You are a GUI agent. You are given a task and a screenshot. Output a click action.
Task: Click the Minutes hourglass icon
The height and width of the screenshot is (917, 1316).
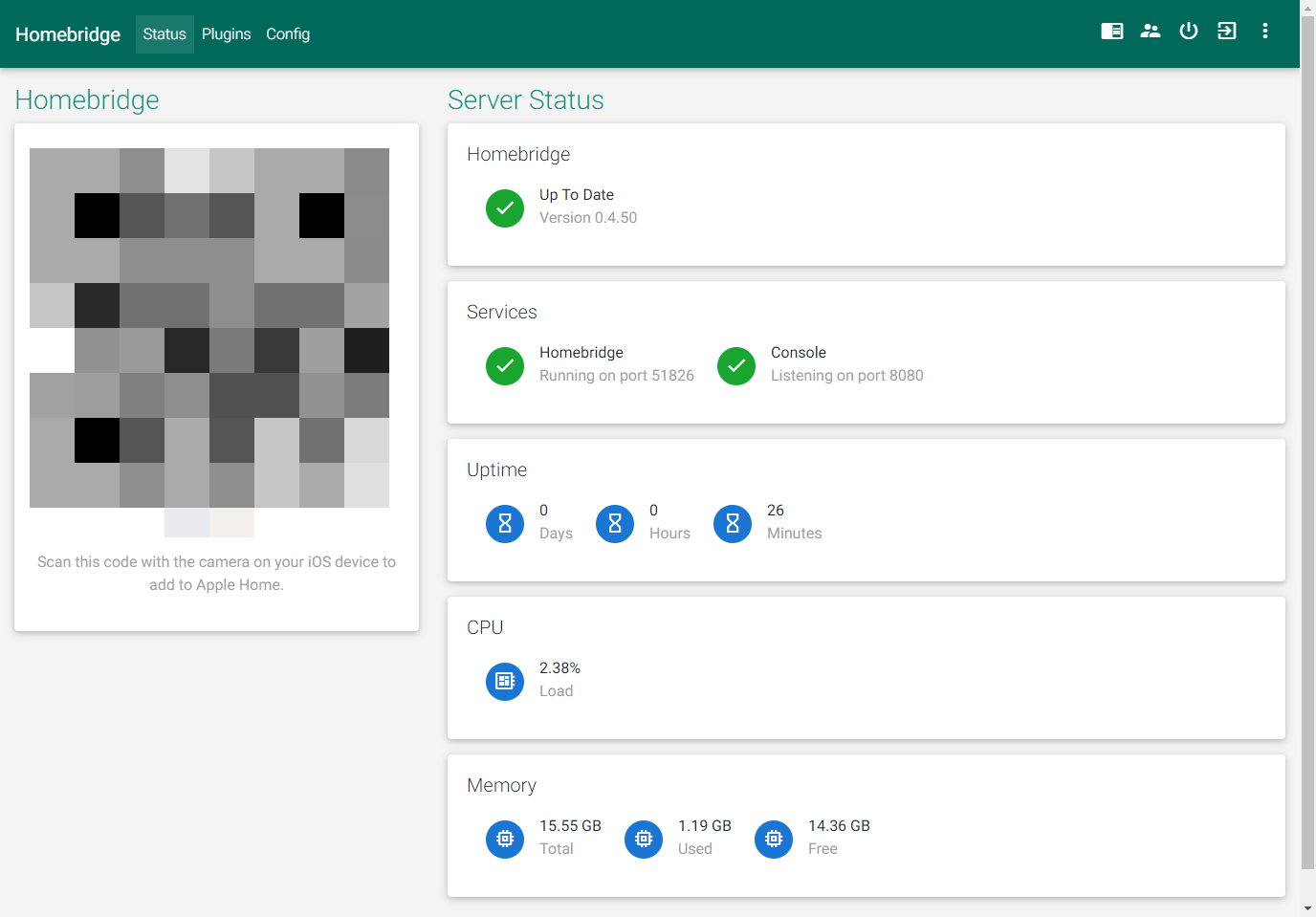pos(733,524)
